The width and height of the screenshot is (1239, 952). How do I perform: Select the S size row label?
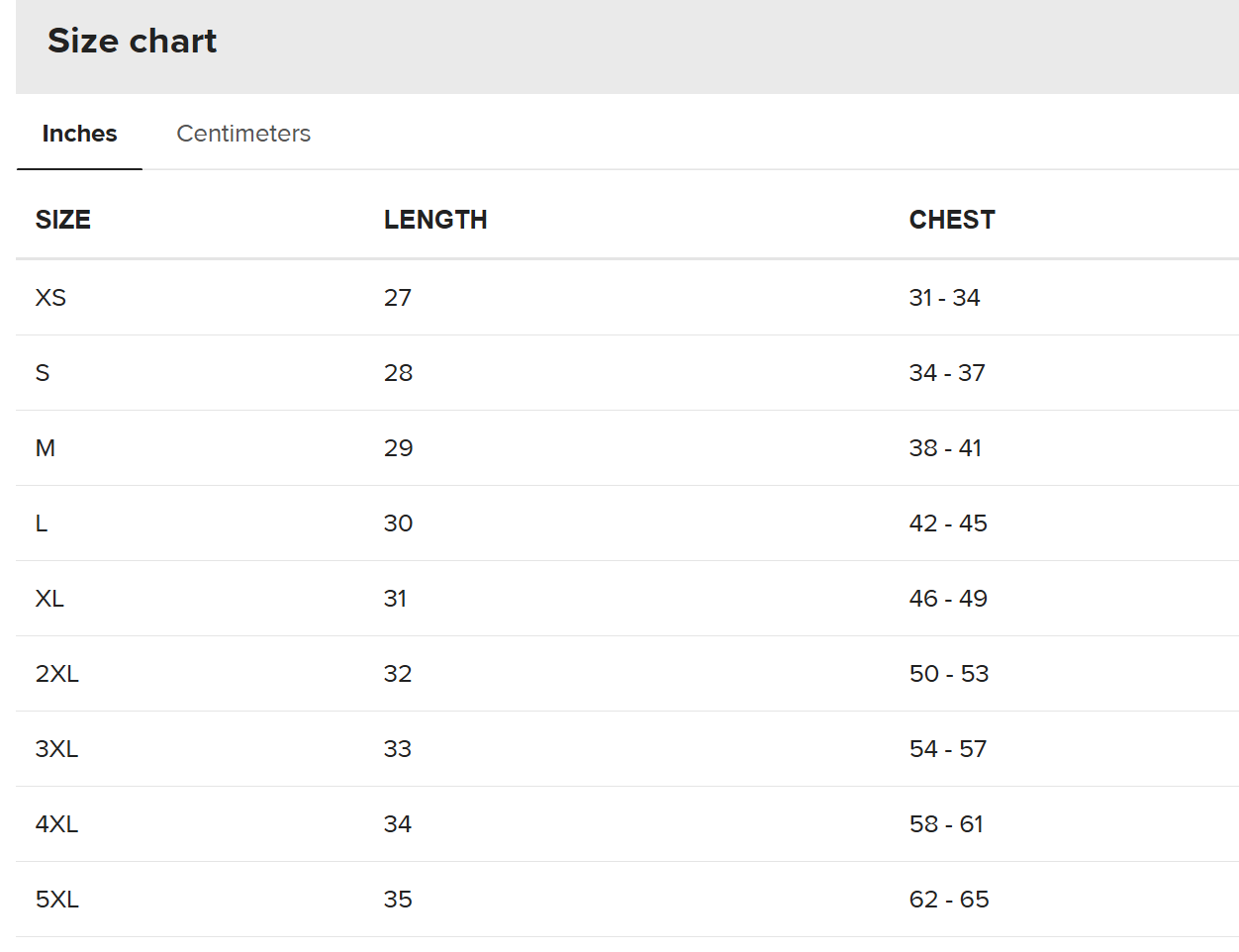43,373
